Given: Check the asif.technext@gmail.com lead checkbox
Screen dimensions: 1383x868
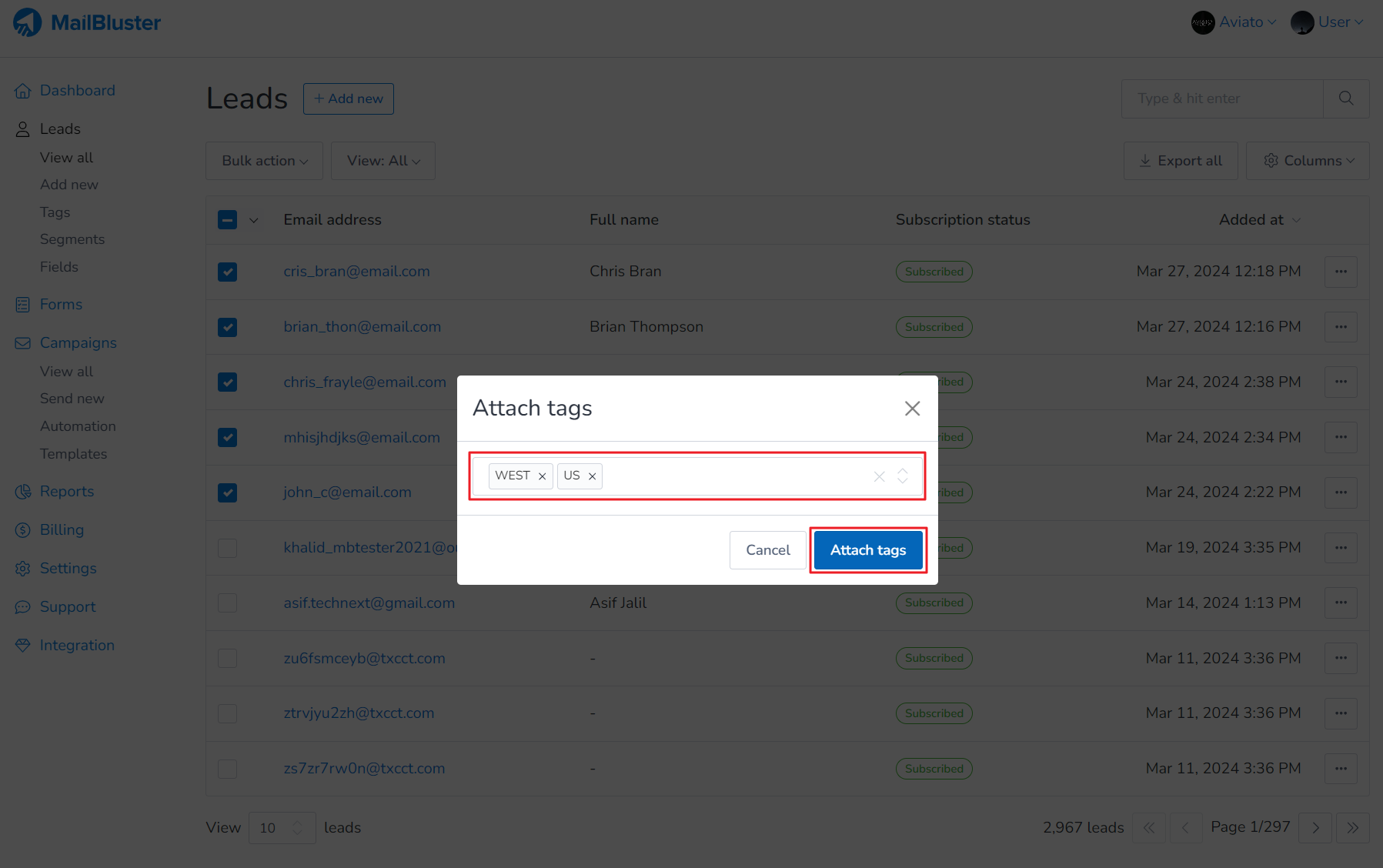Looking at the screenshot, I should pyautogui.click(x=227, y=603).
